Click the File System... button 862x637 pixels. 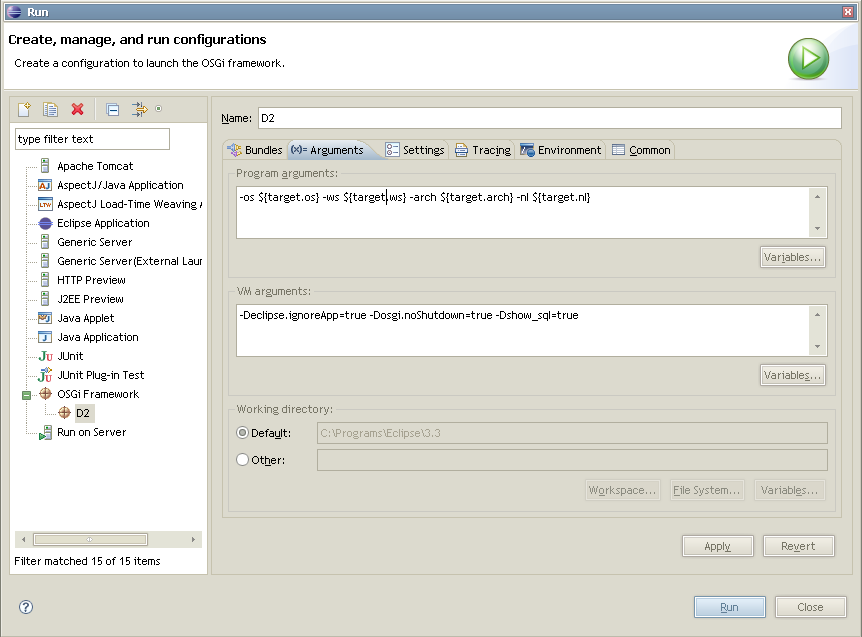(x=707, y=490)
